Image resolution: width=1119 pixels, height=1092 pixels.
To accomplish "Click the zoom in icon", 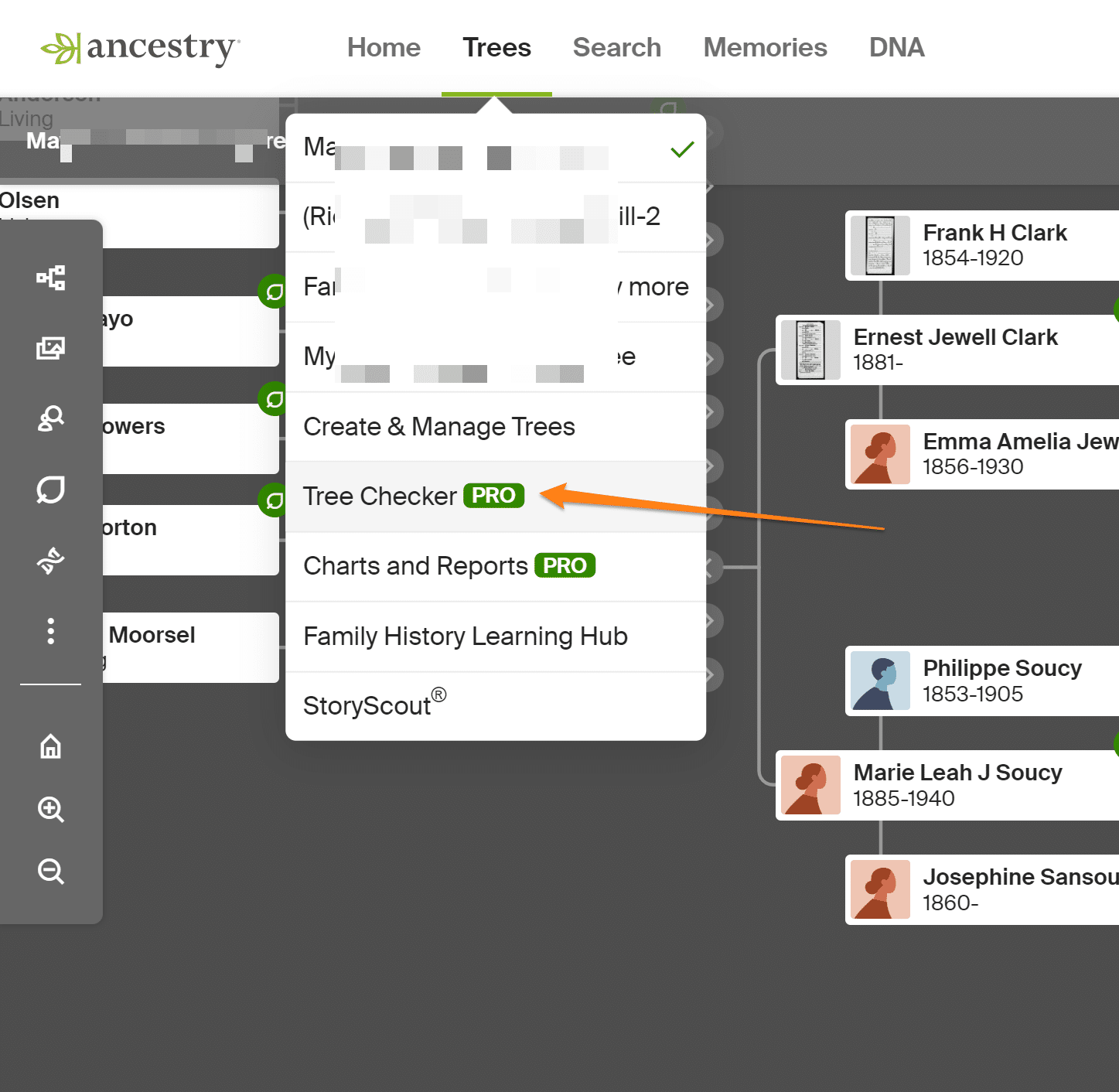I will coord(51,809).
